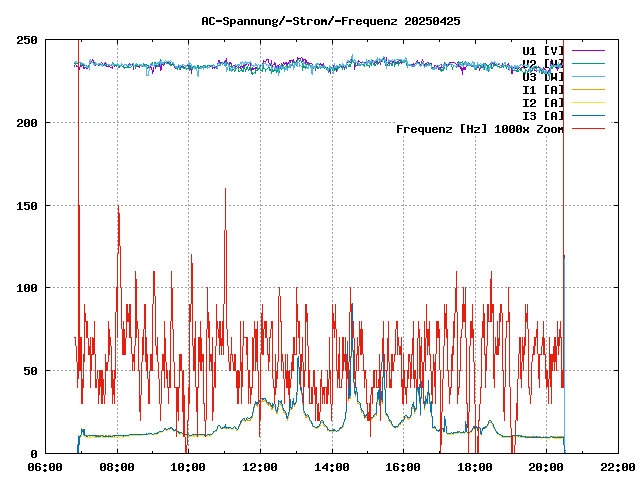Click the red Frequenz legend line sample

(x=589, y=129)
